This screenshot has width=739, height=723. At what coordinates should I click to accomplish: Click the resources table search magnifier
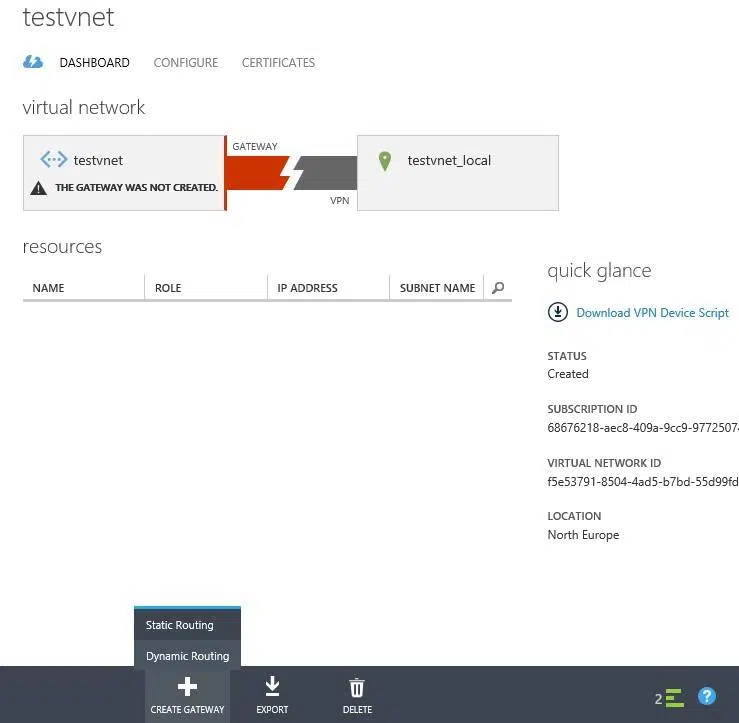tap(498, 288)
